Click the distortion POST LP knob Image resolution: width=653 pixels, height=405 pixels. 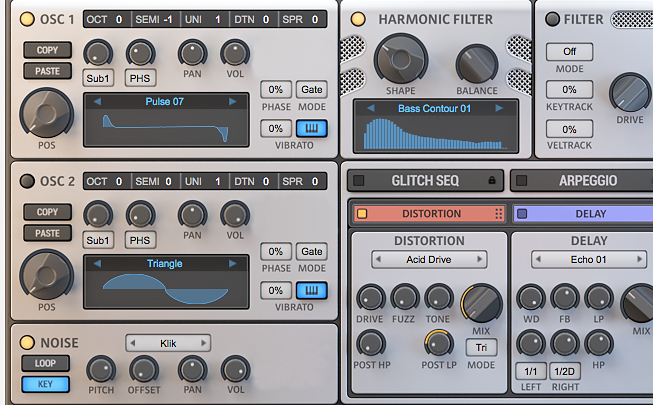(x=439, y=344)
